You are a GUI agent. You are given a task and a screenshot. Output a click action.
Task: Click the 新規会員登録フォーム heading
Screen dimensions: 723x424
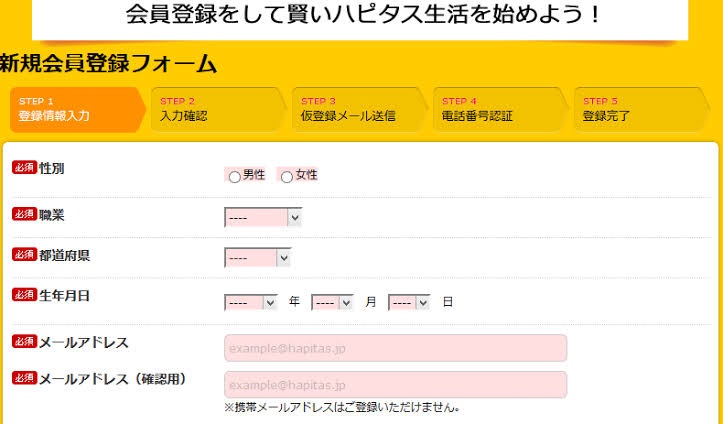coord(108,65)
